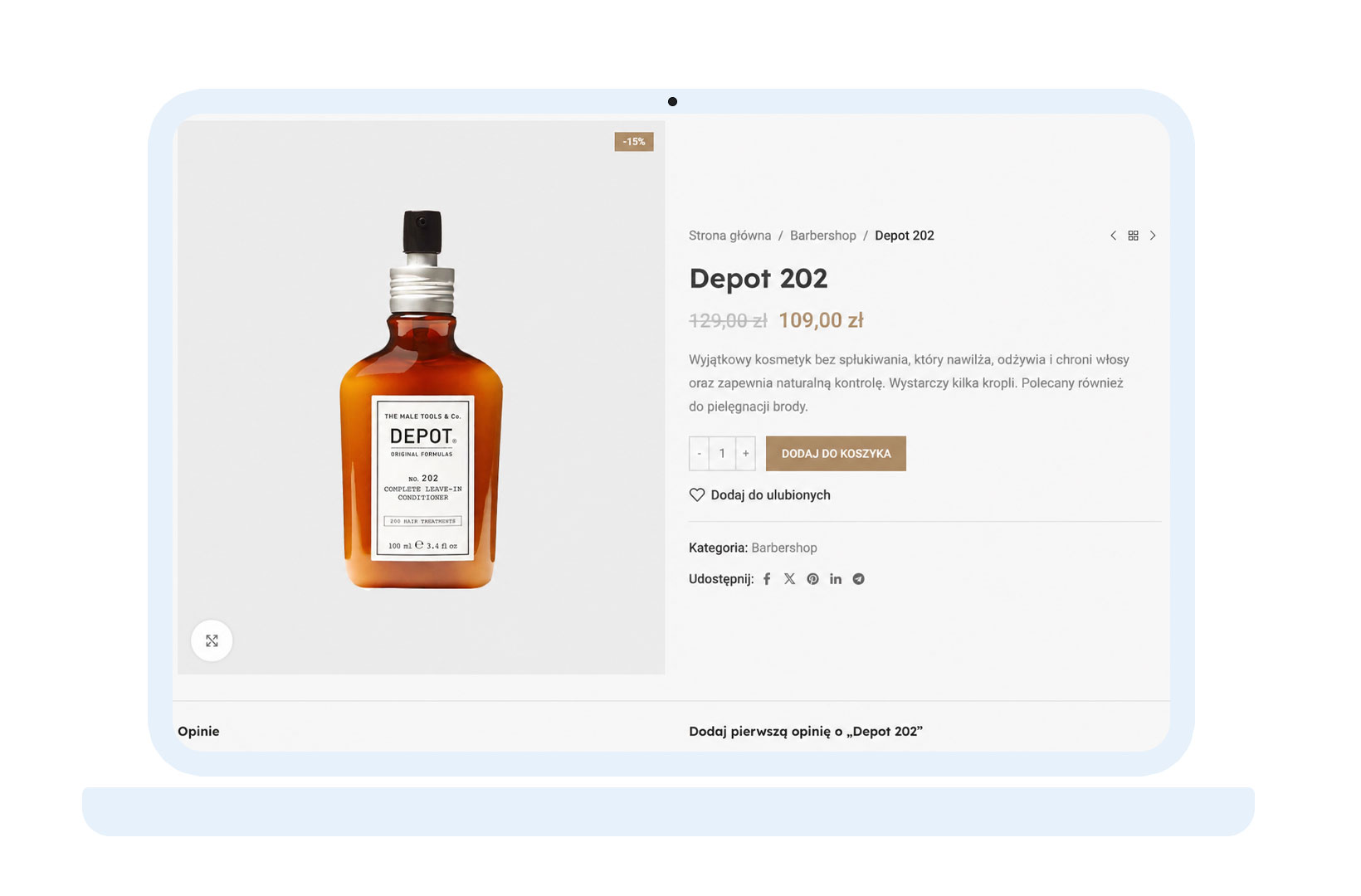Click the 109,00 zł sale price
The height and width of the screenshot is (896, 1361).
click(x=821, y=320)
